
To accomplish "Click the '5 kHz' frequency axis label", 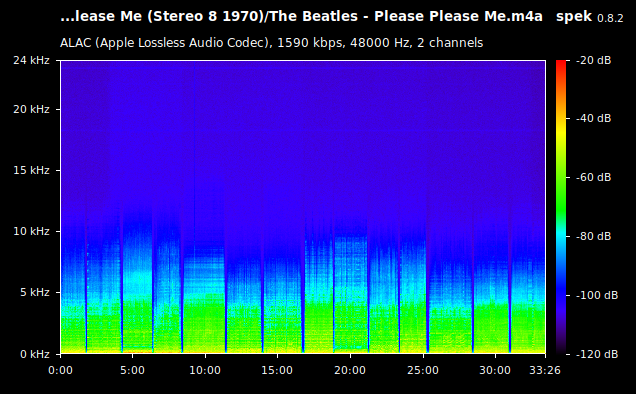I will [35, 293].
